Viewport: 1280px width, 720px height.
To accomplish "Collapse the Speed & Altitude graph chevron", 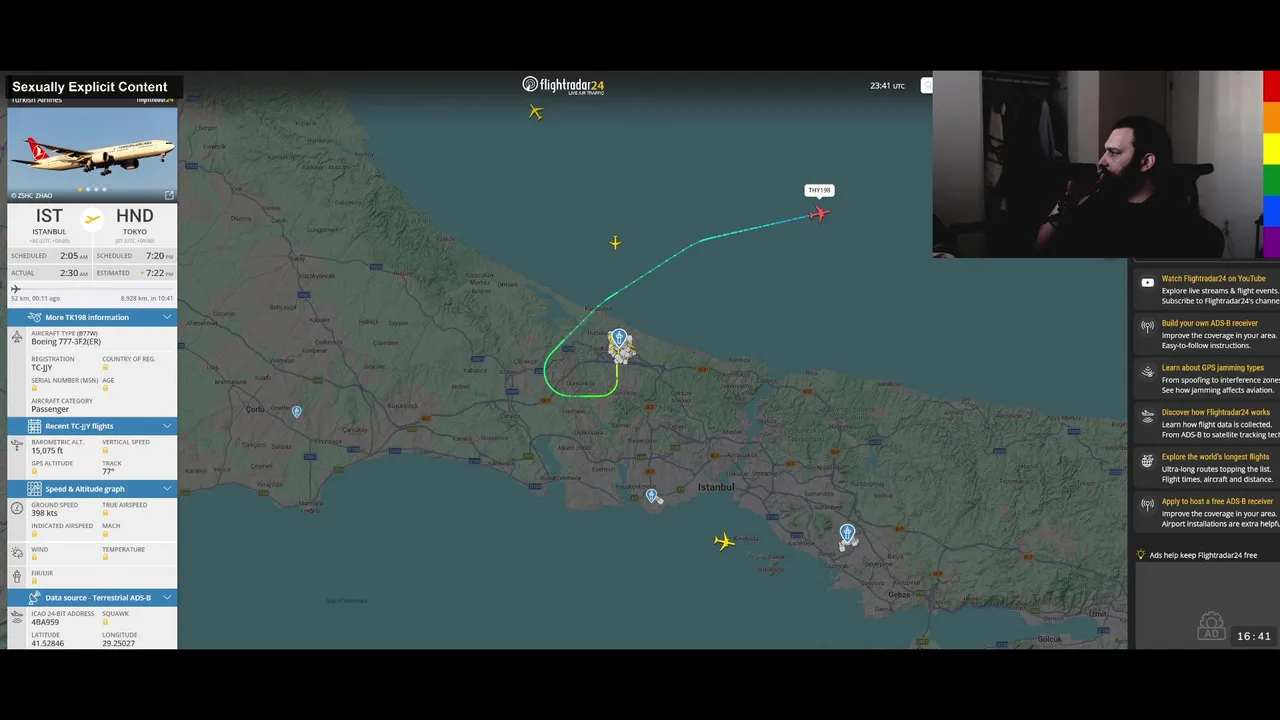I will pyautogui.click(x=167, y=489).
